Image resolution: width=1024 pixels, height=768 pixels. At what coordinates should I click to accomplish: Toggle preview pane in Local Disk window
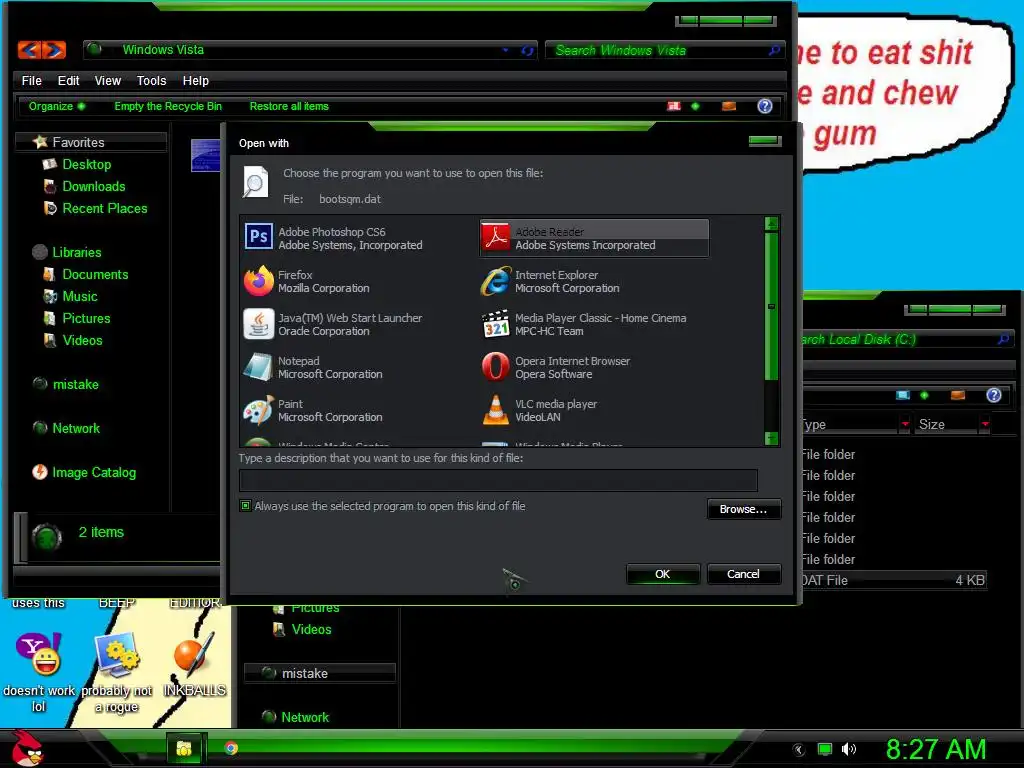(958, 395)
